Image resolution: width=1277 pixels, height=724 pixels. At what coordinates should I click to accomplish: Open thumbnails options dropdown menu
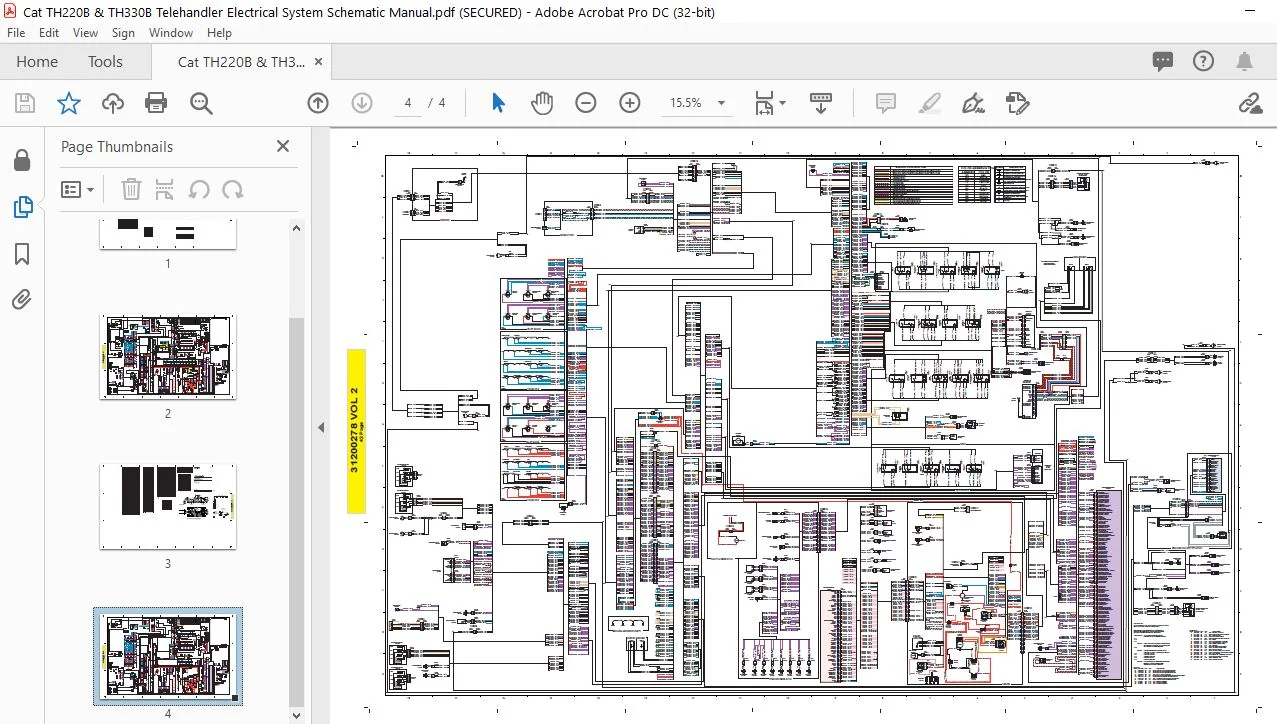(78, 189)
